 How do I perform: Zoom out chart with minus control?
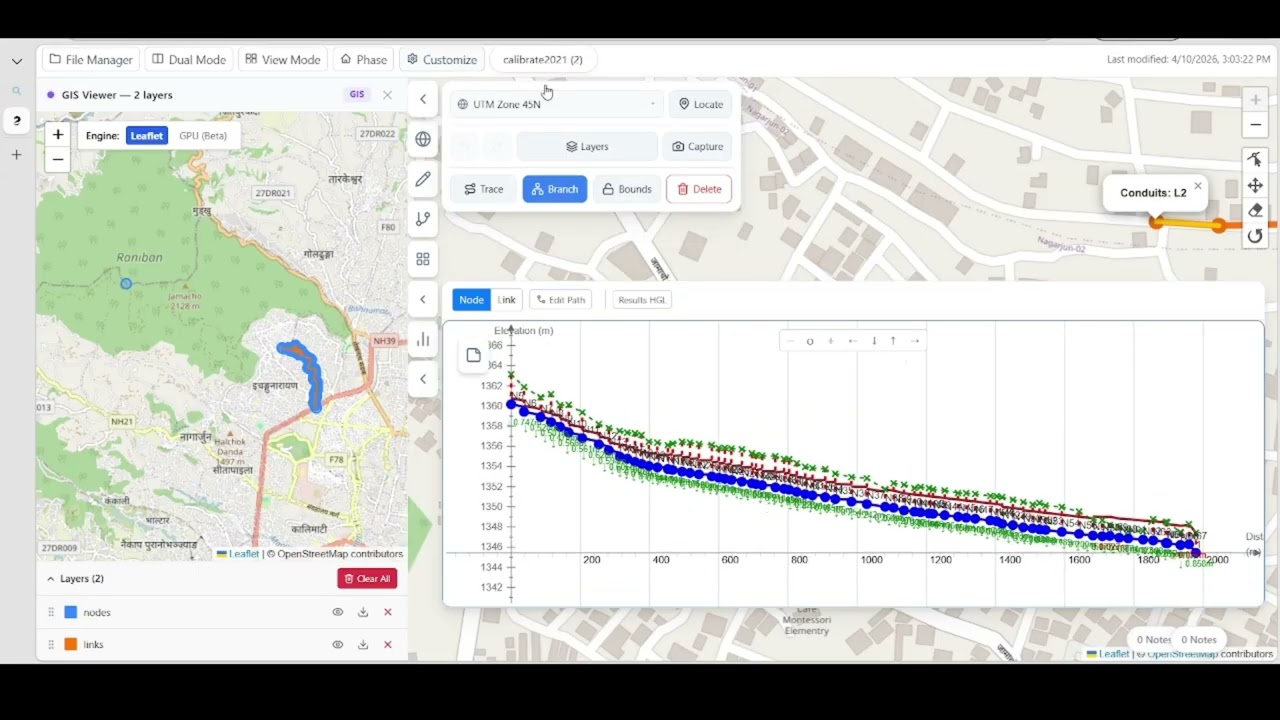pos(790,341)
